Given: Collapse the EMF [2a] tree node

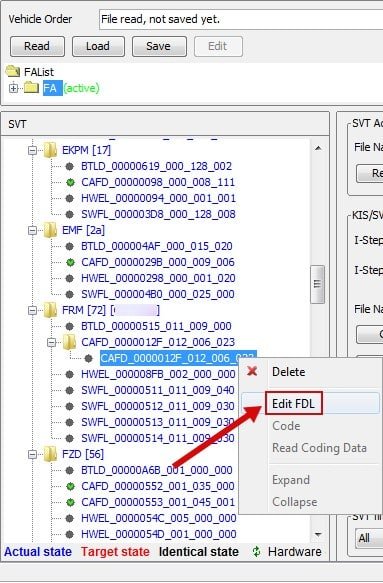Looking at the screenshot, I should (33, 231).
